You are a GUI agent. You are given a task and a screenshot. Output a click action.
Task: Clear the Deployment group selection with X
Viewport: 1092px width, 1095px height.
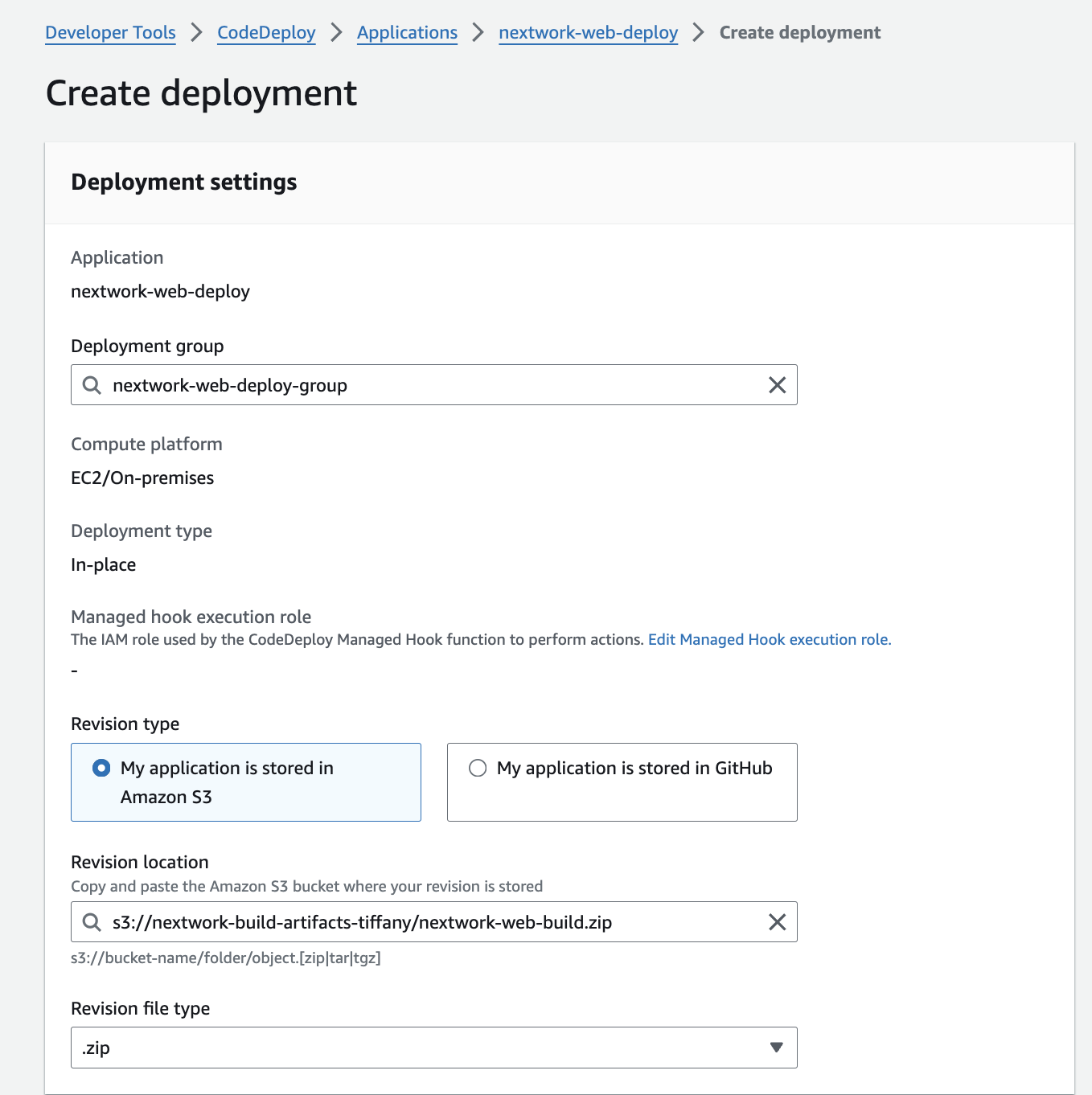[x=777, y=385]
